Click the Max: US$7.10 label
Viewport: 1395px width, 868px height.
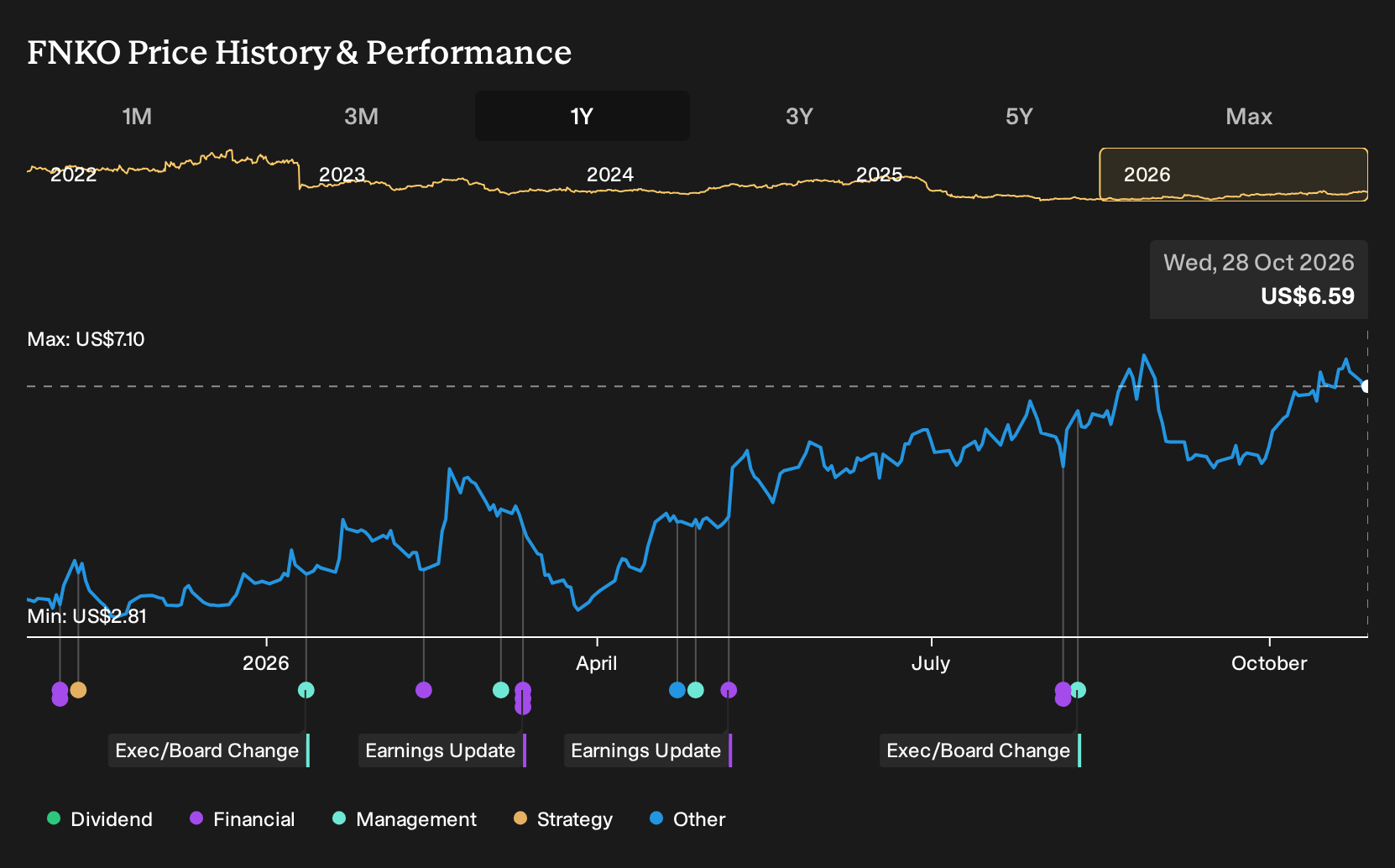click(x=86, y=339)
